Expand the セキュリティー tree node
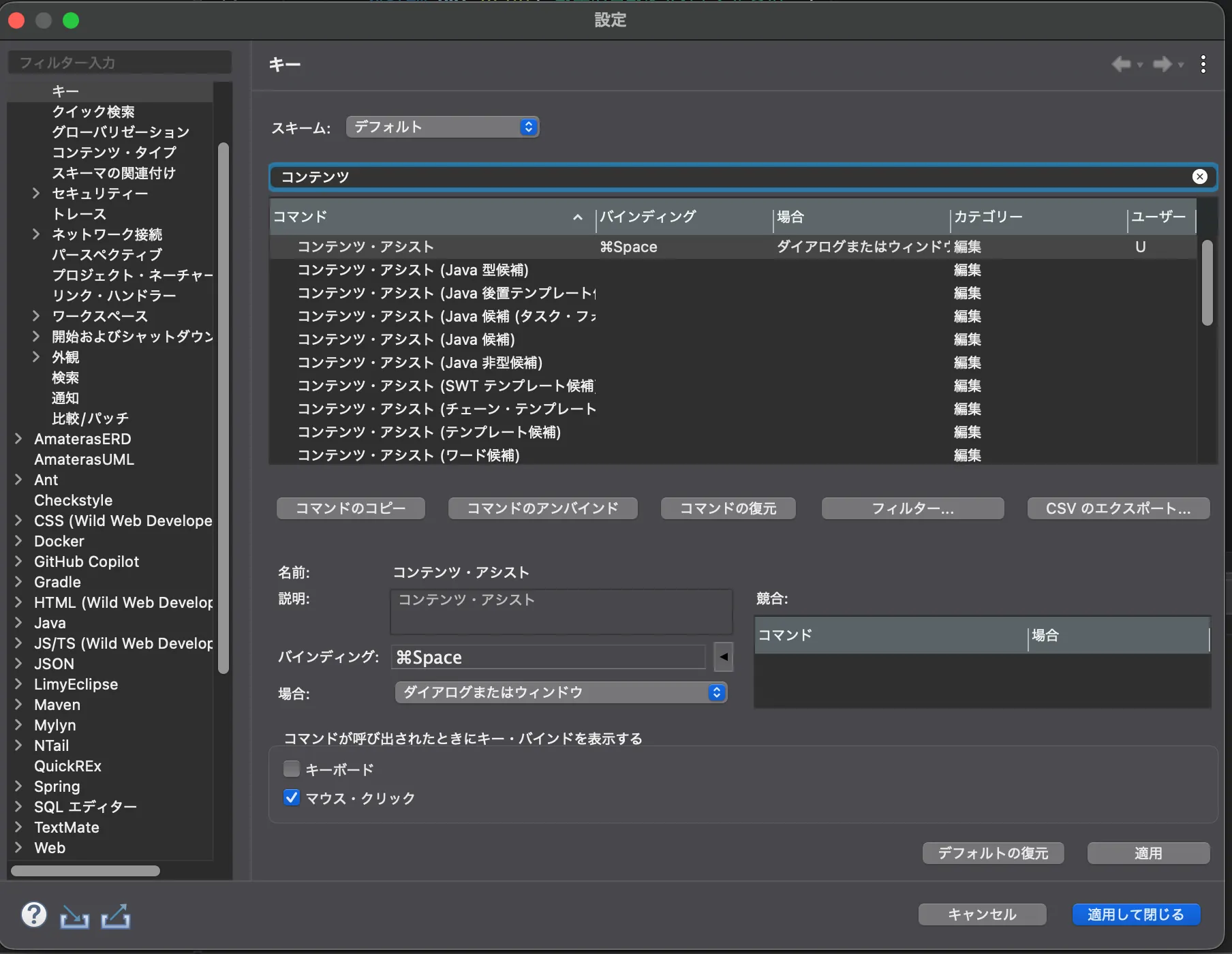This screenshot has width=1232, height=954. [x=36, y=194]
